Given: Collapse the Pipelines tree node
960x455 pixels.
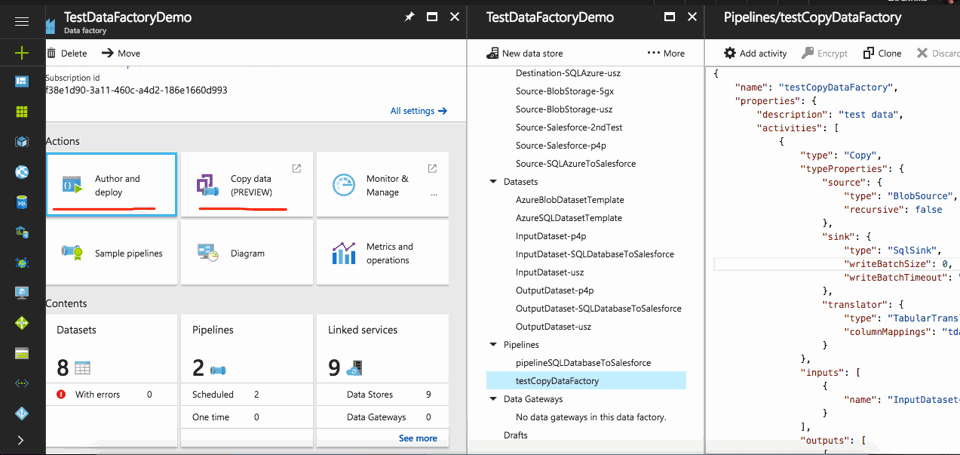Looking at the screenshot, I should pos(493,345).
